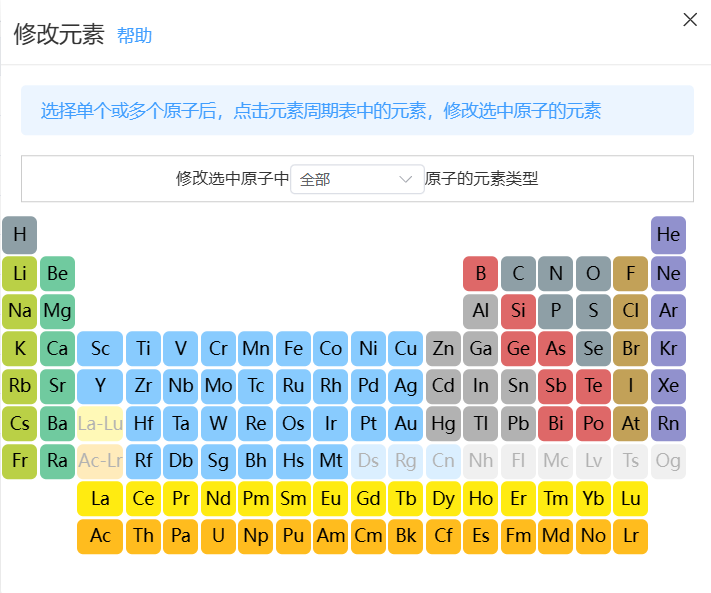Pick tungsten W element
The height and width of the screenshot is (593, 711).
[218, 424]
